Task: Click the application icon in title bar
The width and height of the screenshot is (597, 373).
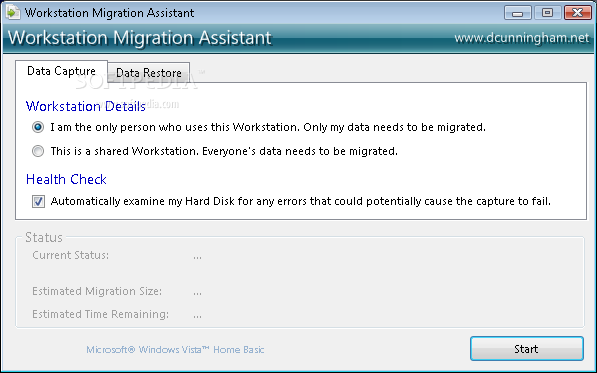Action: 13,13
